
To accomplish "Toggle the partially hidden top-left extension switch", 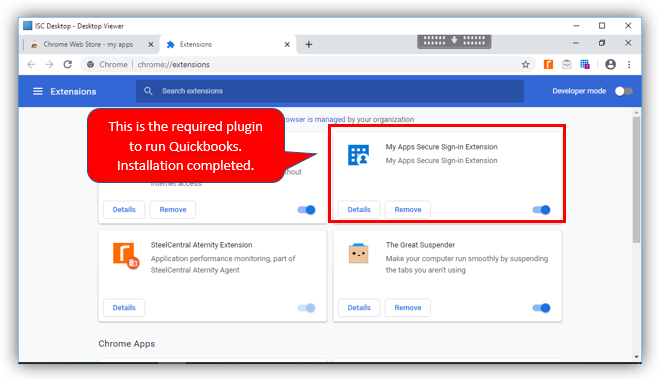I will (306, 210).
